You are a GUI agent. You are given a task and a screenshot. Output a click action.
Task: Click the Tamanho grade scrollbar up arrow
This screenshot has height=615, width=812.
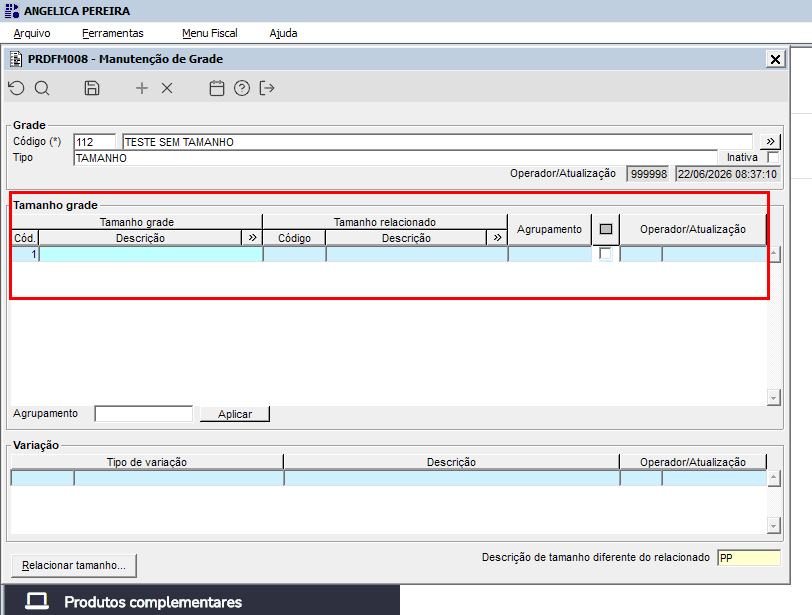point(774,254)
